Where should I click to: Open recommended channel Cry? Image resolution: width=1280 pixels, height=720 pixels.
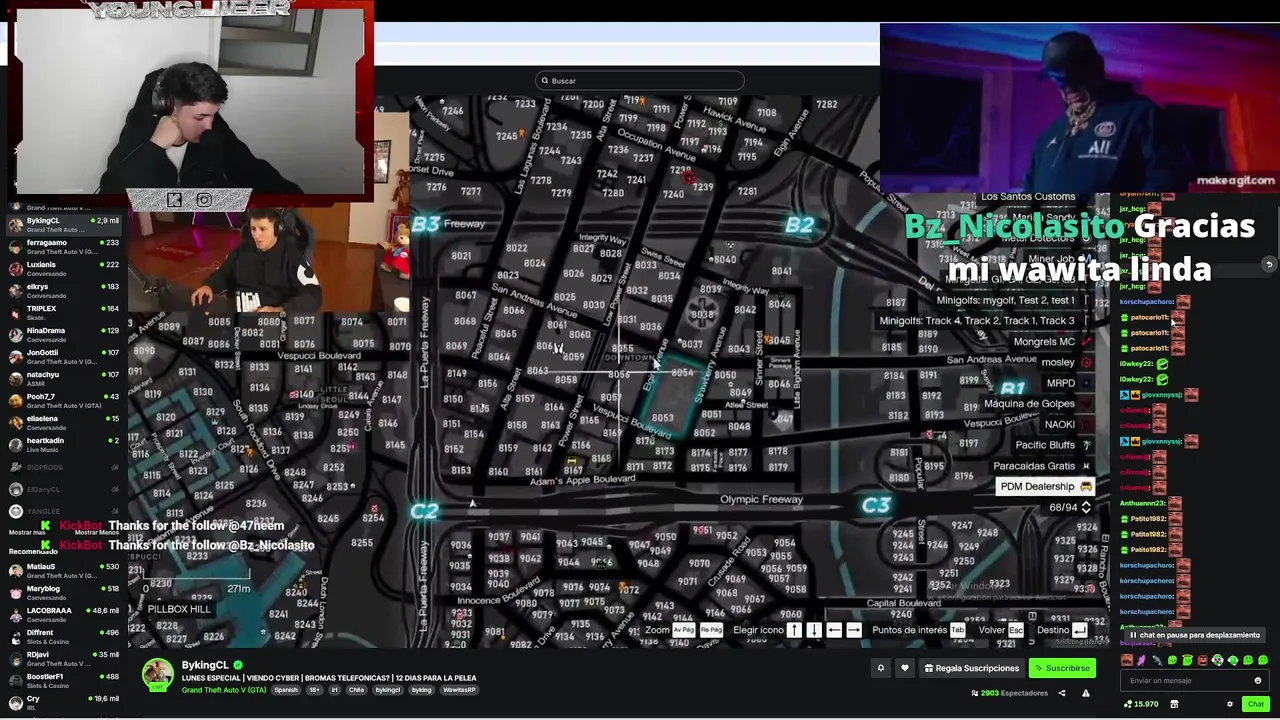click(x=64, y=703)
